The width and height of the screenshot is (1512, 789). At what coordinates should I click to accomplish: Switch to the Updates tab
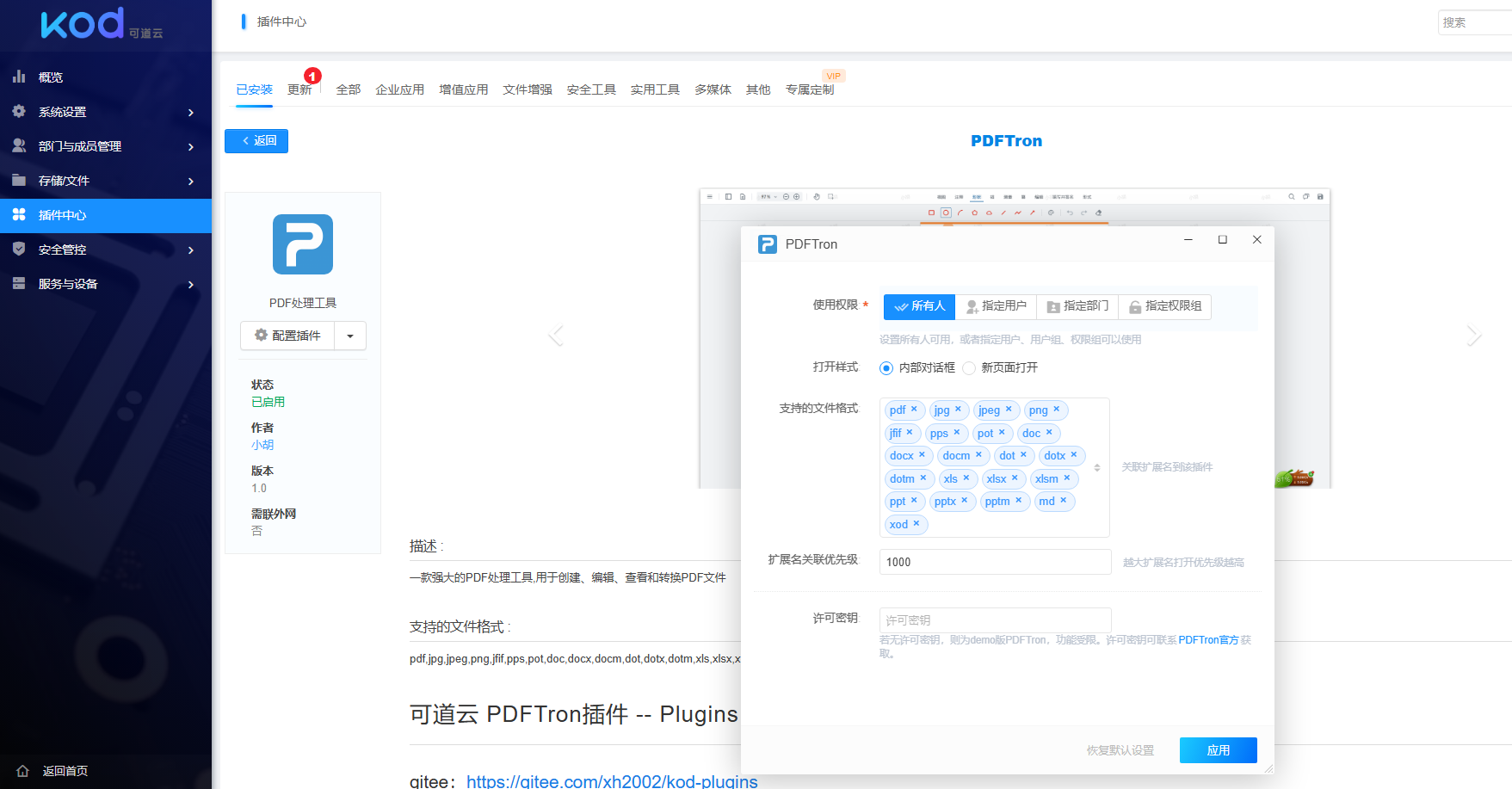tap(299, 89)
